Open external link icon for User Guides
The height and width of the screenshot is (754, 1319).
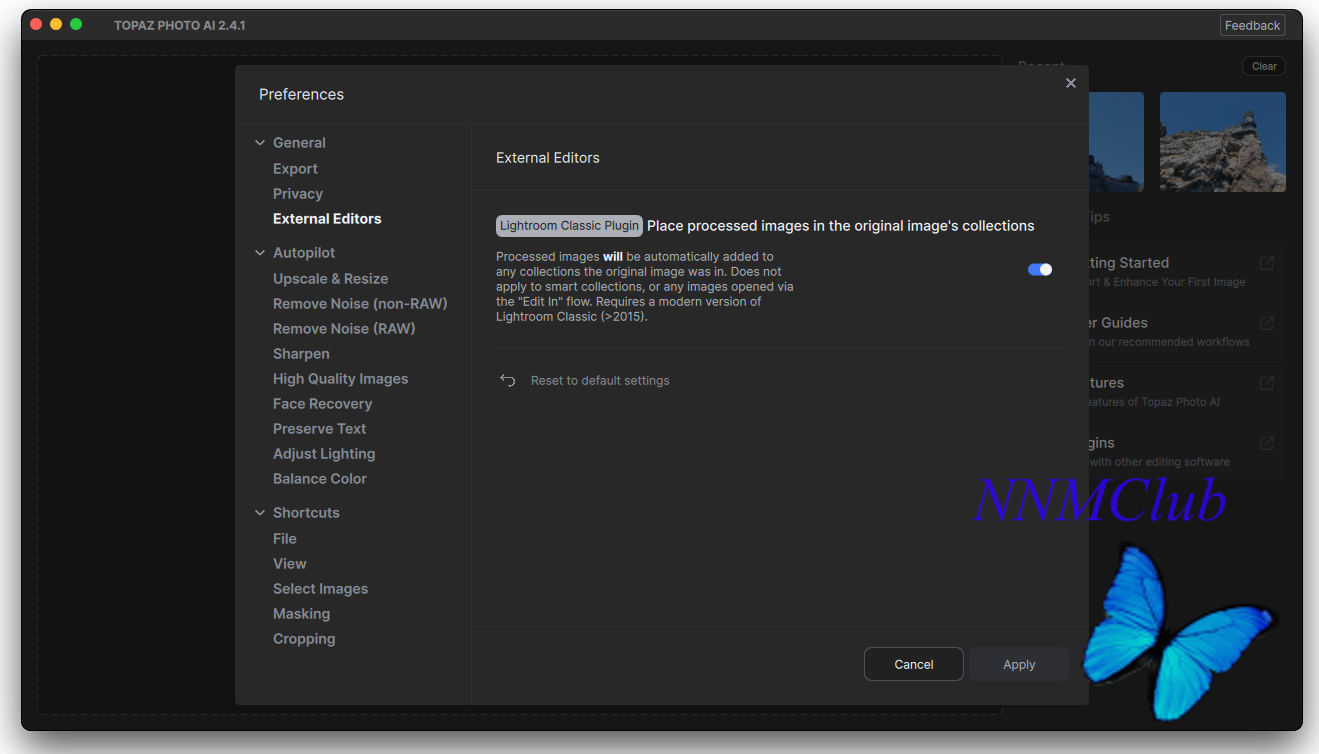pos(1267,323)
